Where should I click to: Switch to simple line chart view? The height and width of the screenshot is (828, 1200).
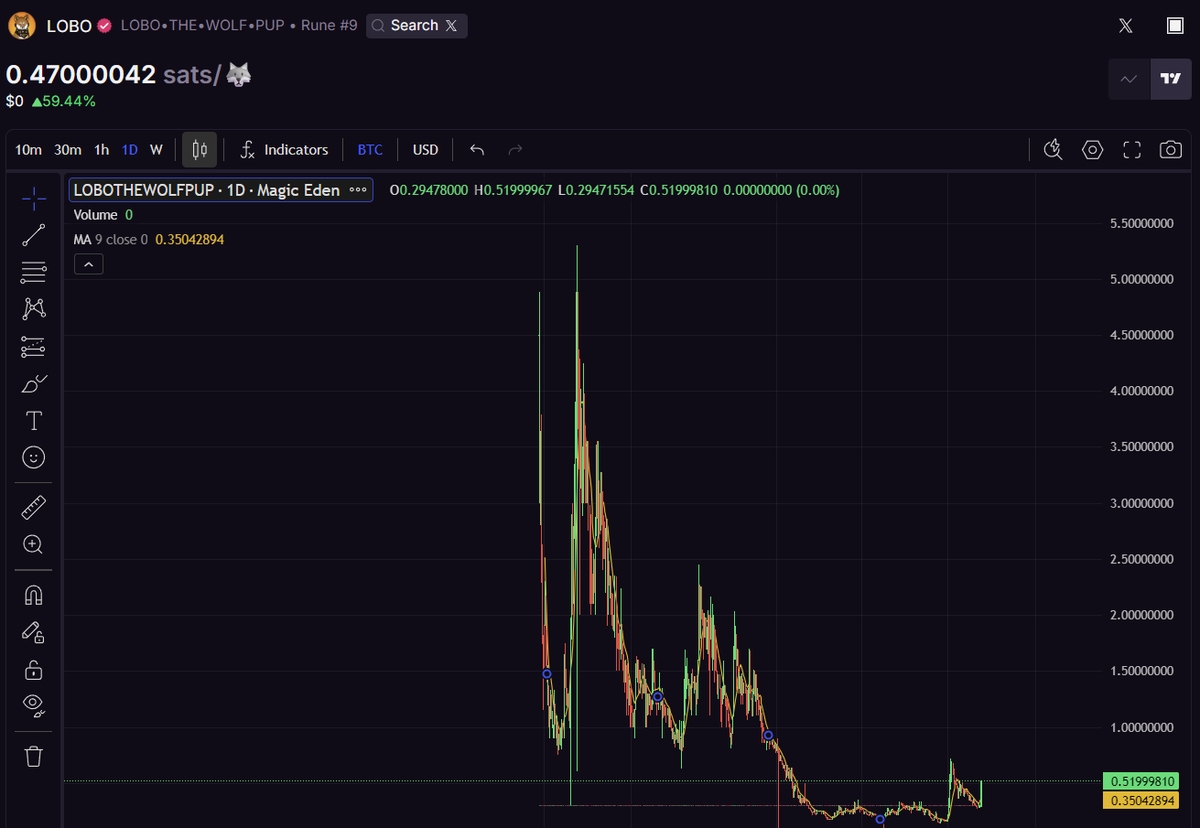pos(1129,79)
